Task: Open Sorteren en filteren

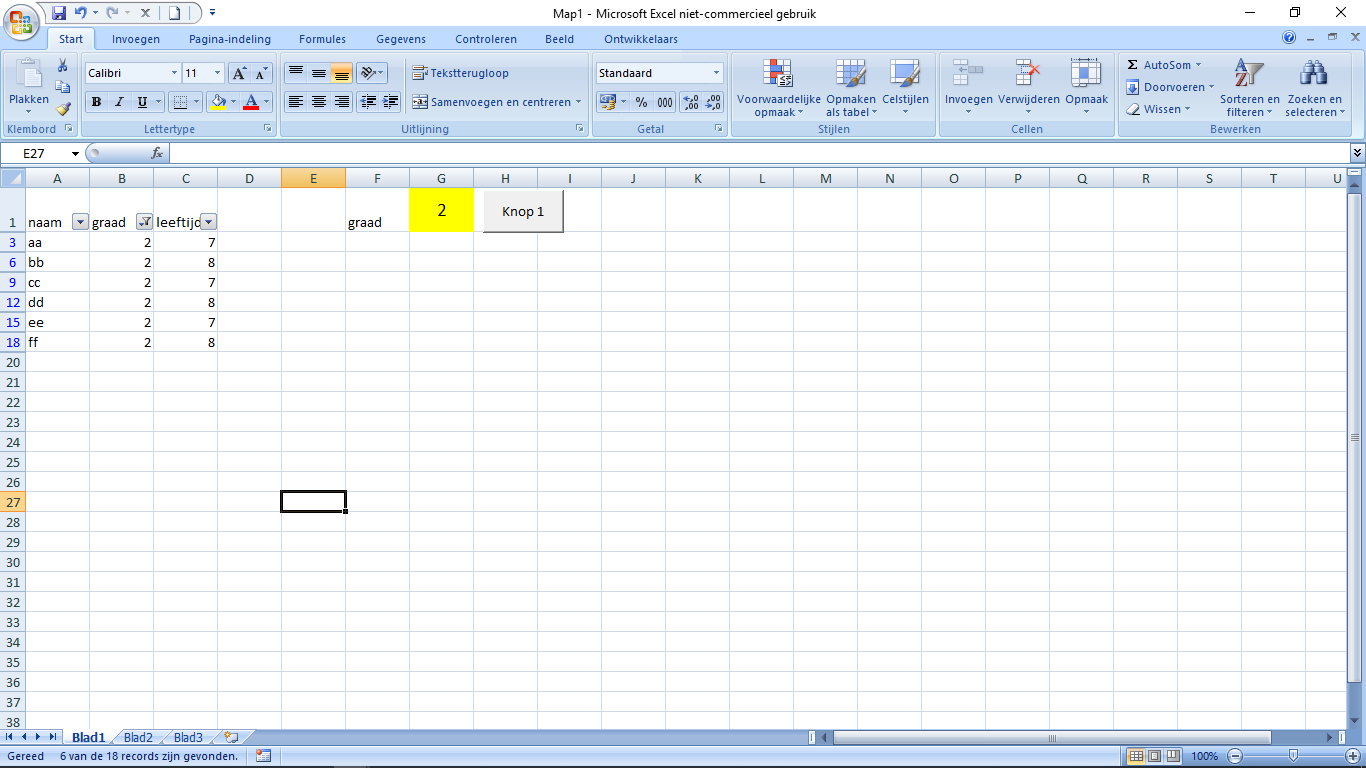Action: [x=1249, y=88]
